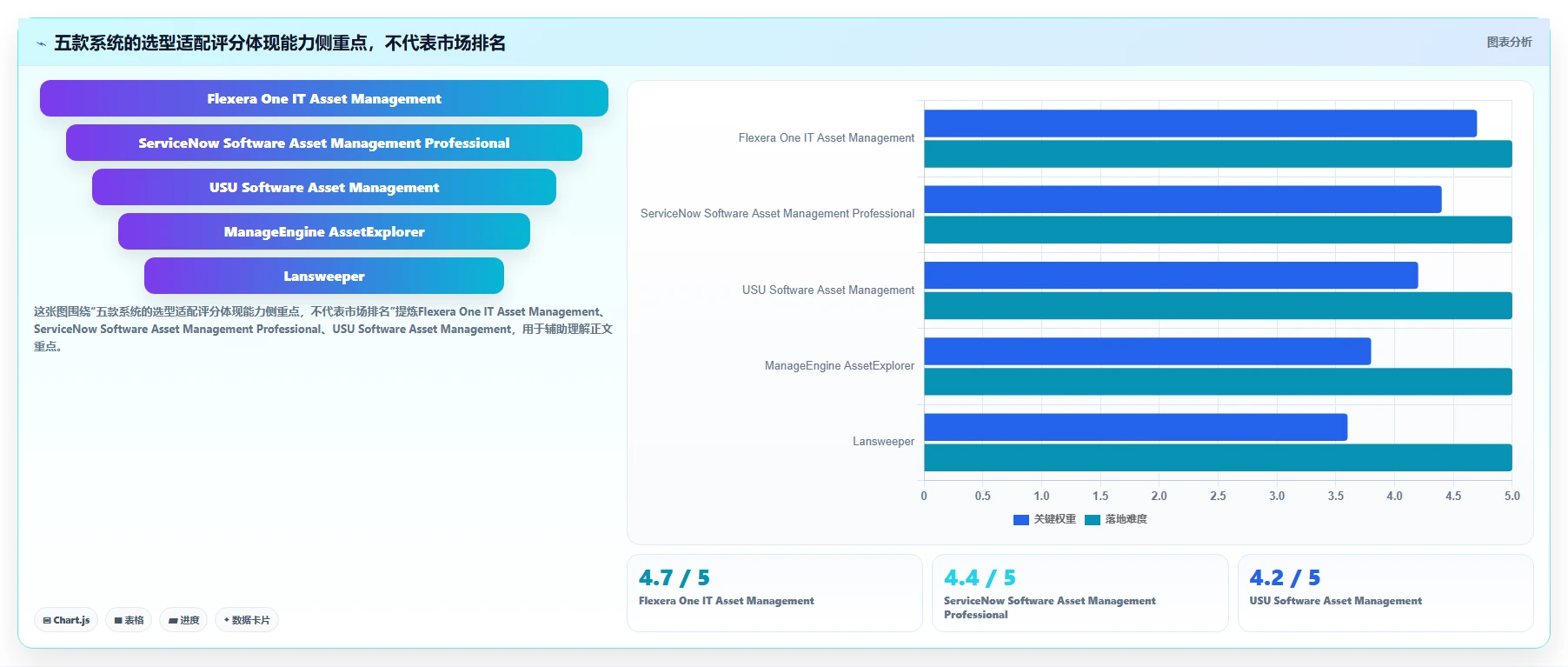
Task: Click the 4.4 / 5 score value
Action: (x=980, y=577)
